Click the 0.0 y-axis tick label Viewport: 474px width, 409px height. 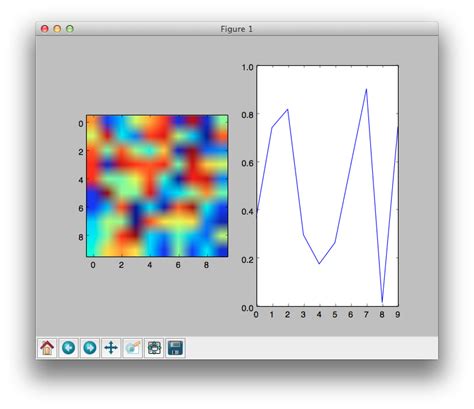pos(247,308)
